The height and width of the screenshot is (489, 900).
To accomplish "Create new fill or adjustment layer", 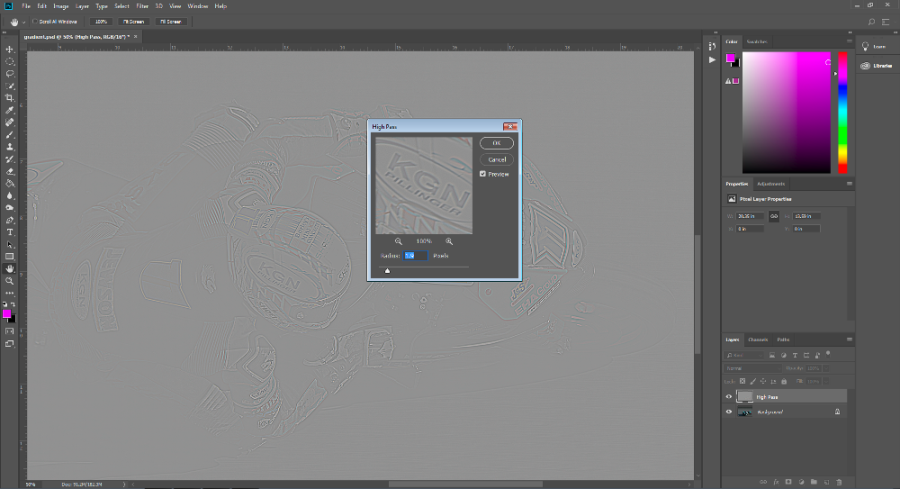I will (801, 482).
